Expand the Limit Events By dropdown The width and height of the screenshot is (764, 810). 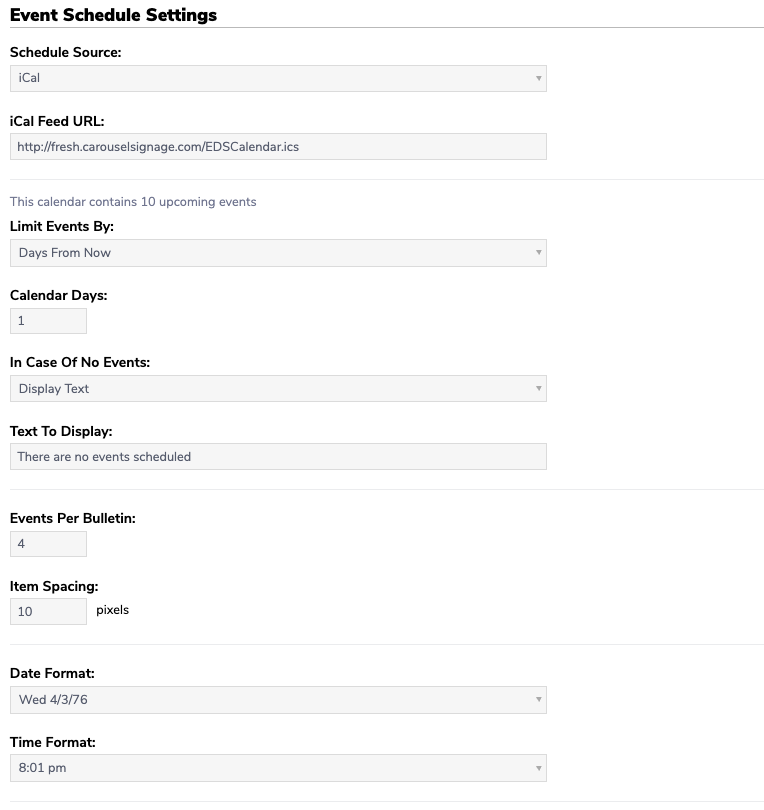tap(278, 253)
